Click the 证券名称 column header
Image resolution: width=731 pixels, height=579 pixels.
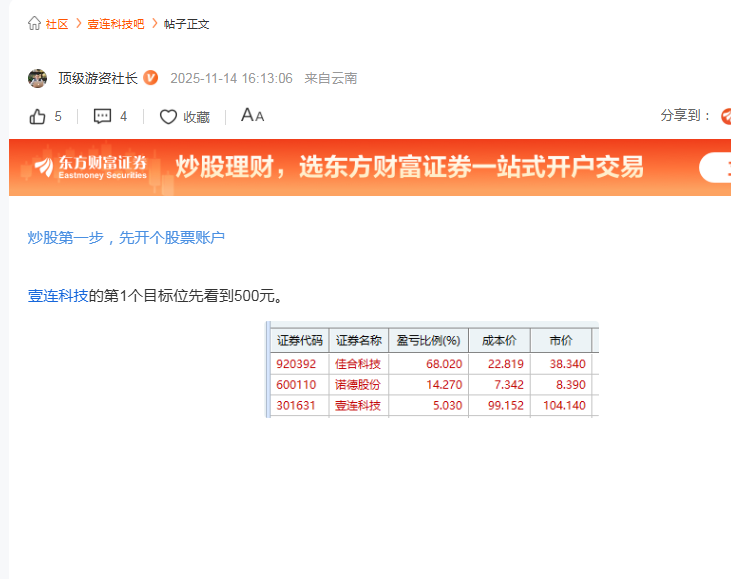(359, 340)
